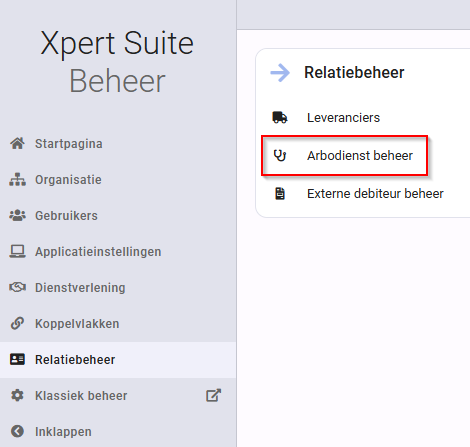Open the Leveranciers link
470x447 pixels.
pos(343,117)
